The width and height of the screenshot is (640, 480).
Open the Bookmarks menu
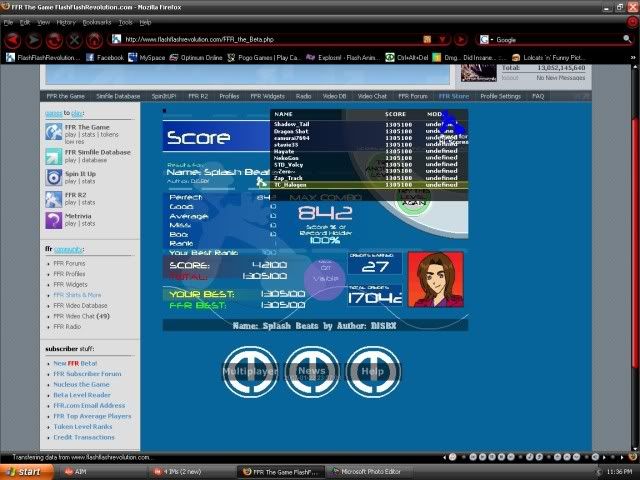[97, 21]
